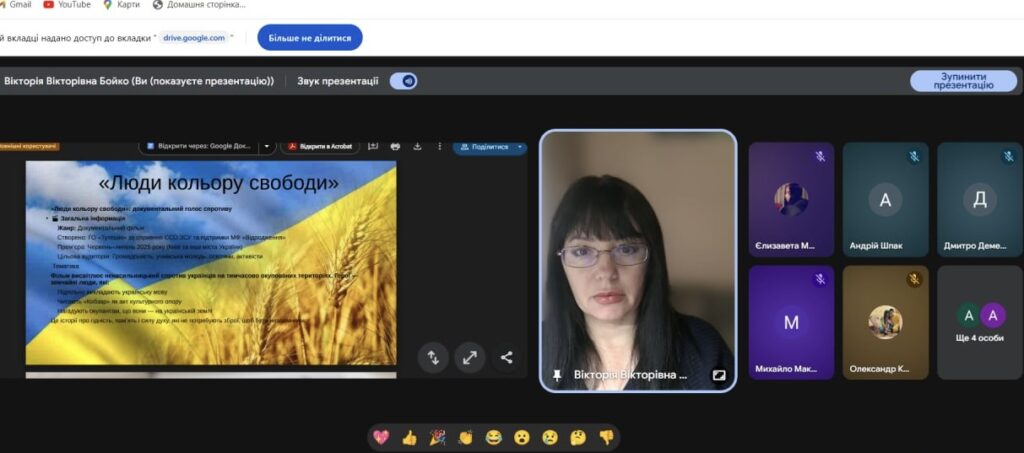The image size is (1024, 453).
Task: Expand the Поділитися dropdown arrow
Action: 520,146
